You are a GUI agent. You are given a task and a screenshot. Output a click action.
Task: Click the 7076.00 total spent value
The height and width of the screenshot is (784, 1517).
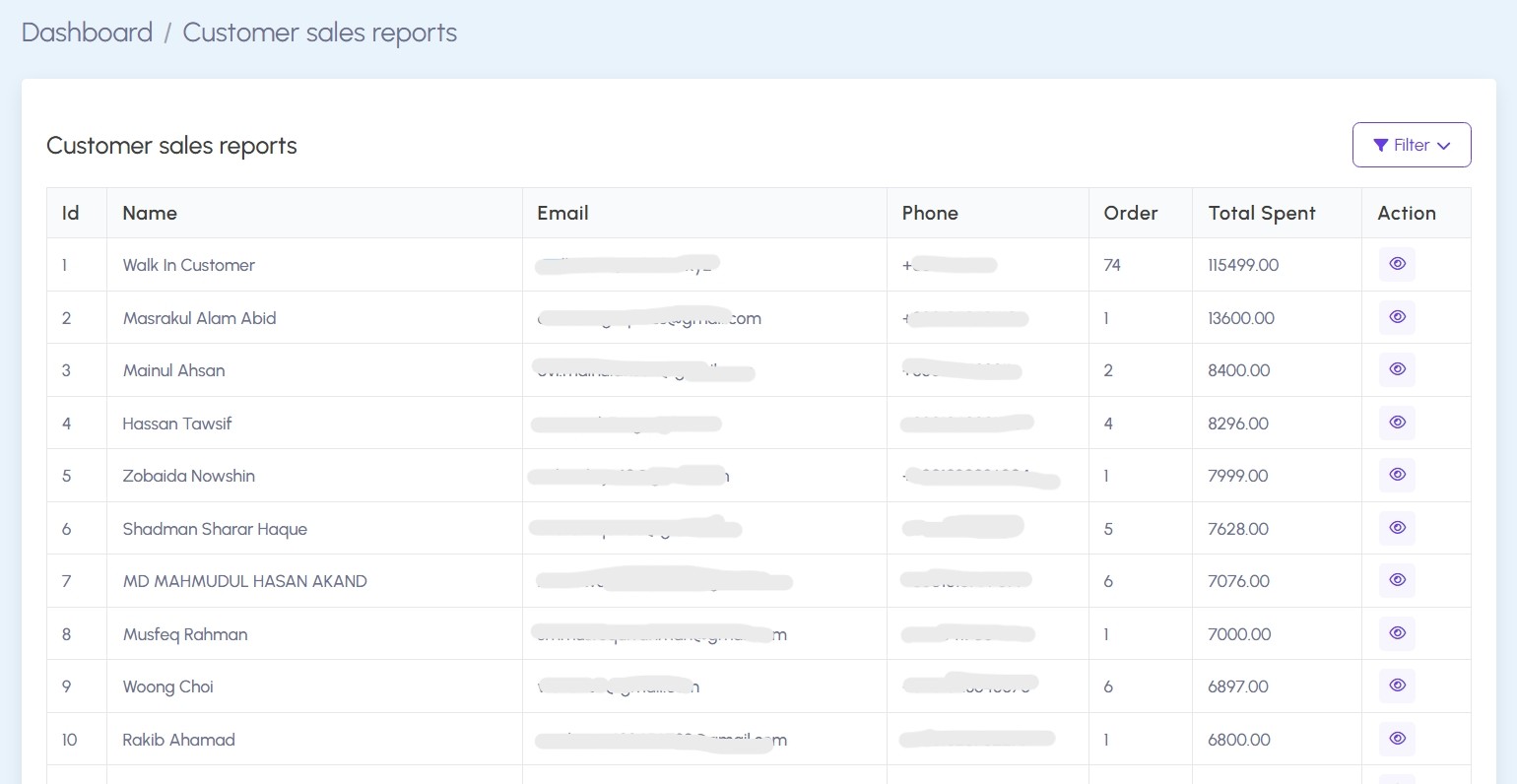1239,581
